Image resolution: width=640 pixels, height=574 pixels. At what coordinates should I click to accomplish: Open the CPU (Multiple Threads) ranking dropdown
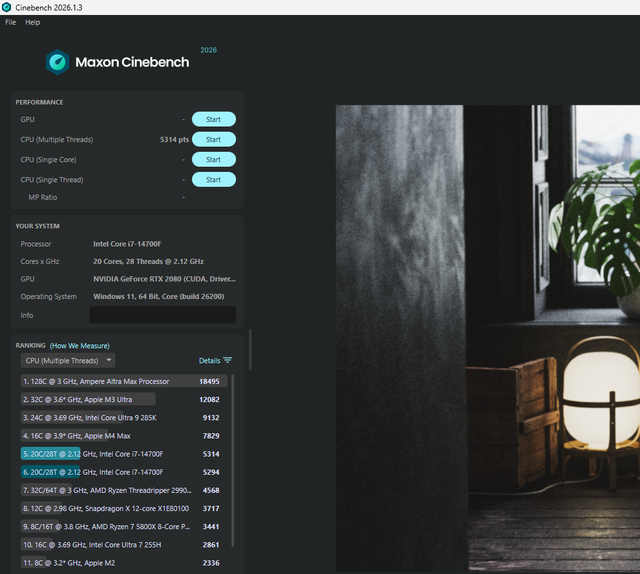tap(68, 360)
